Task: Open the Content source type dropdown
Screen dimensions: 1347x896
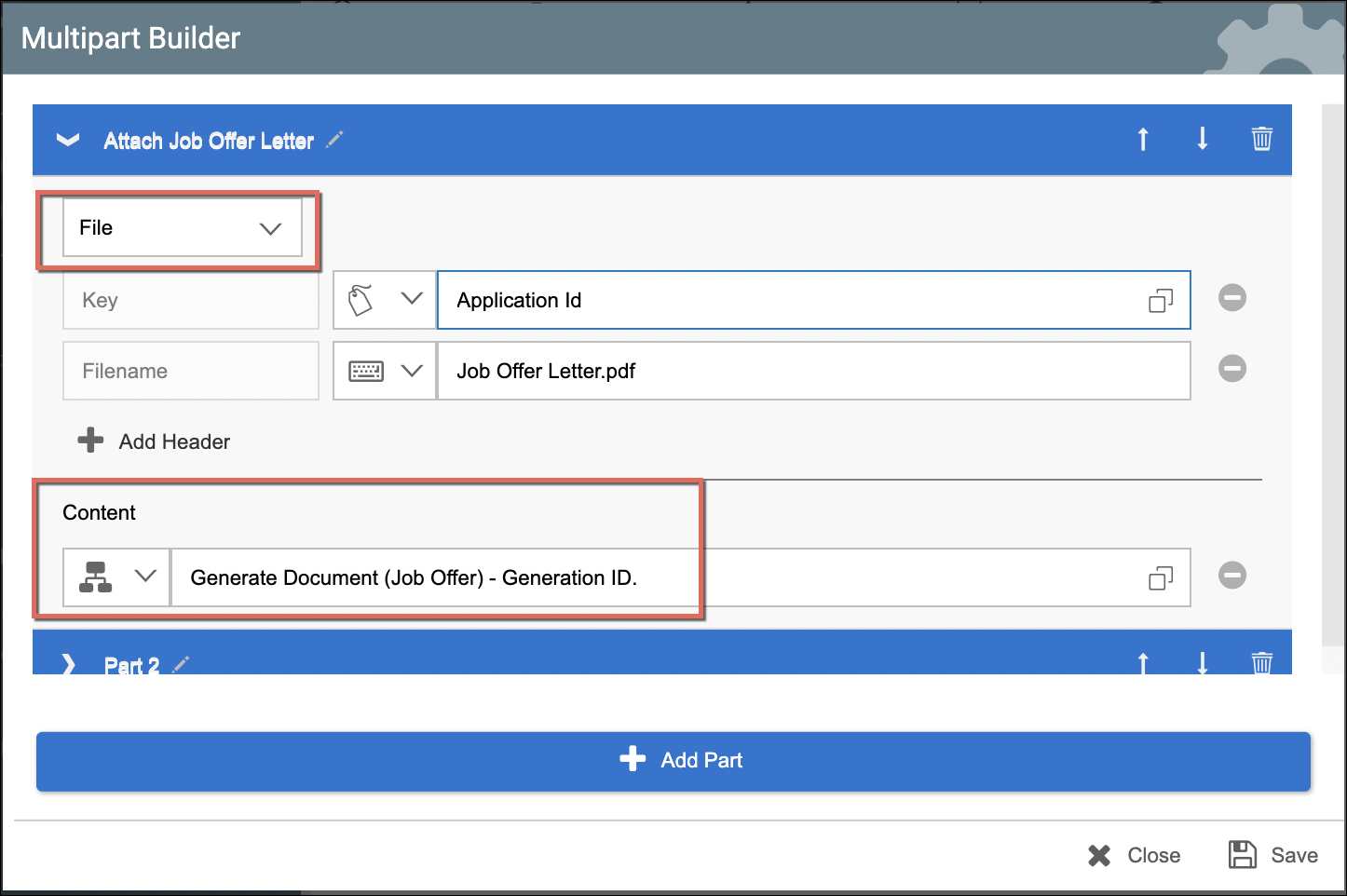Action: tap(116, 577)
